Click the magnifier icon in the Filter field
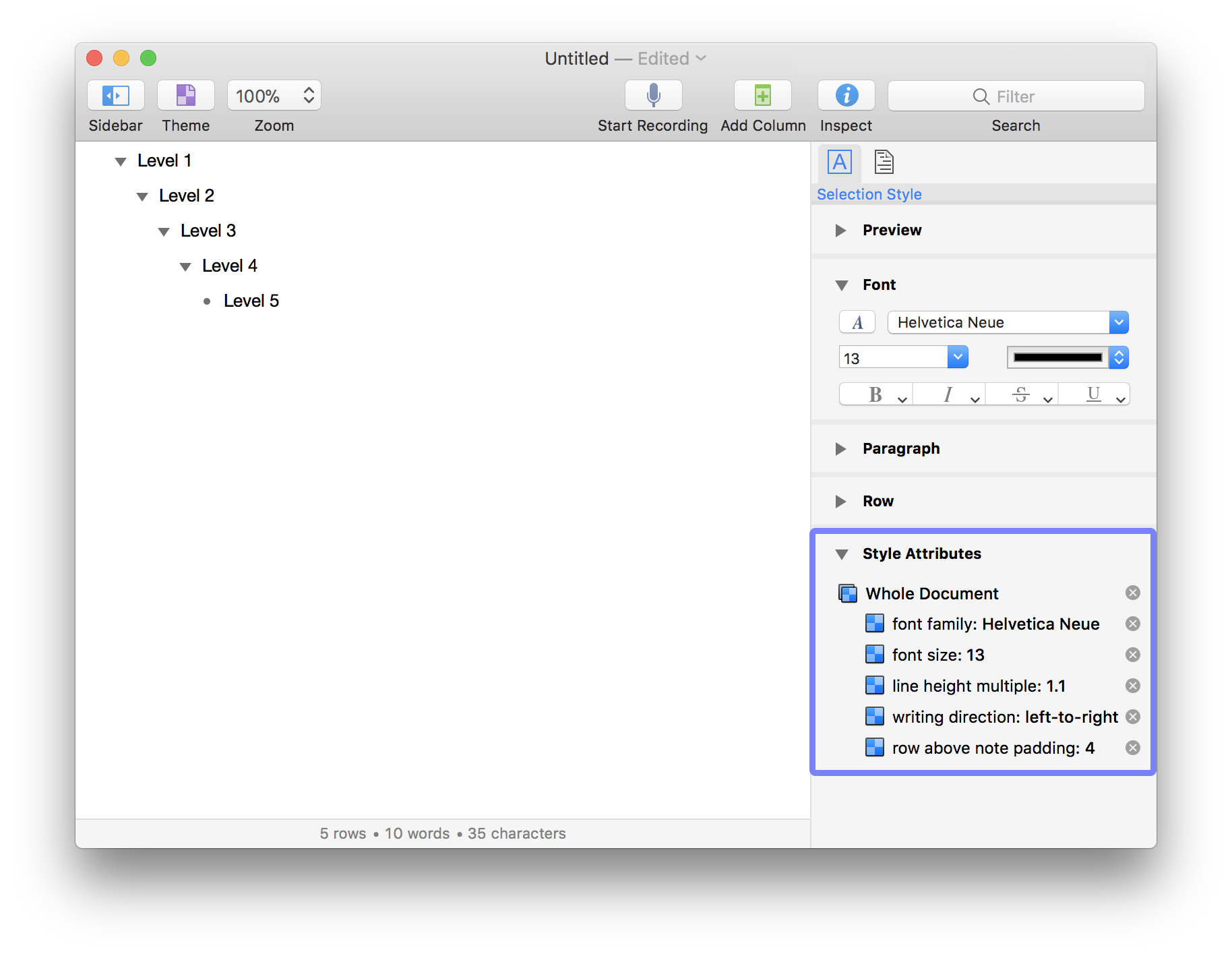This screenshot has width=1232, height=956. coord(981,96)
